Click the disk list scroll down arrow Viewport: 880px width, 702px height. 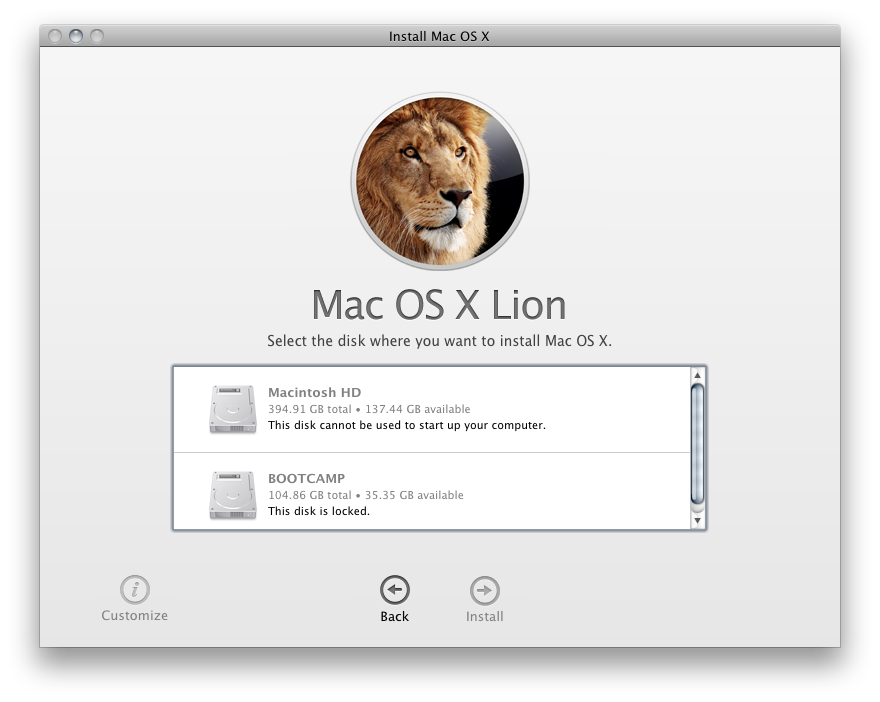click(697, 520)
